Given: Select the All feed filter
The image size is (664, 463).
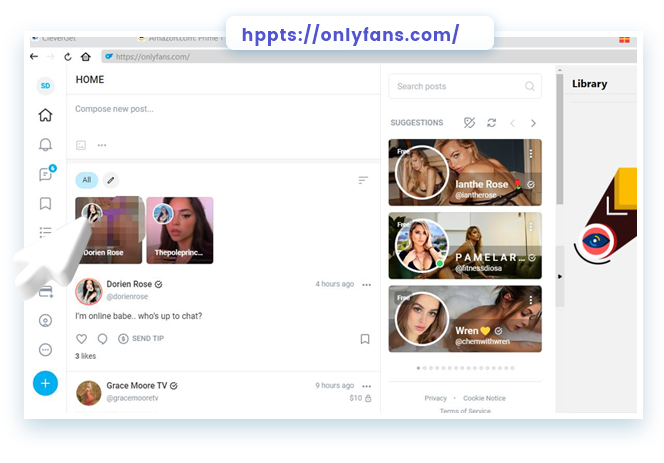Looking at the screenshot, I should [87, 180].
